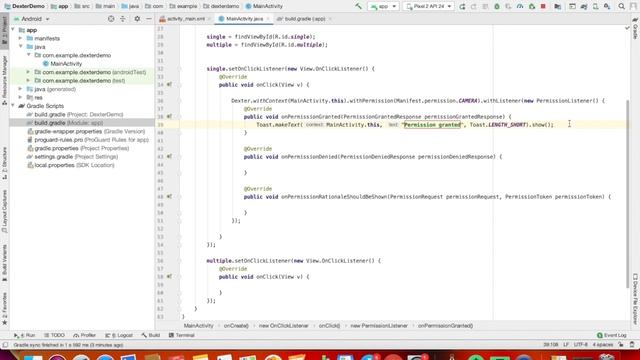Click the editor vertical scrollbar
The height and width of the screenshot is (360, 640).
pos(628,194)
